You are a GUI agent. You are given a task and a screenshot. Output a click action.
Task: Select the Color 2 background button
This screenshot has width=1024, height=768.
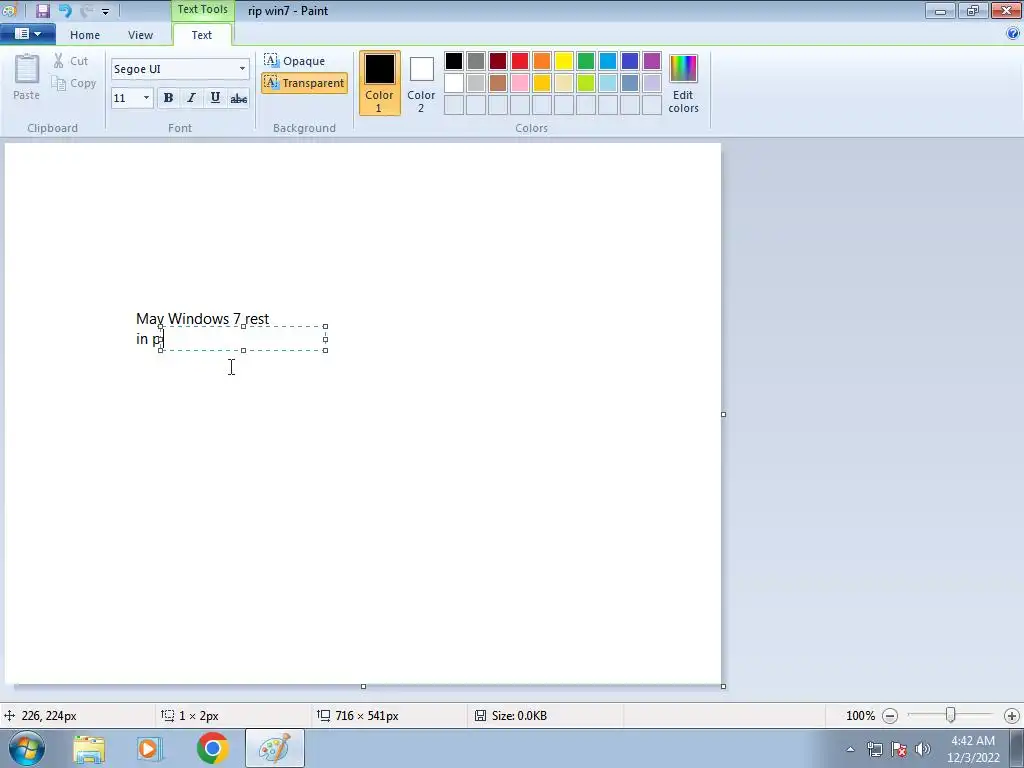[421, 83]
